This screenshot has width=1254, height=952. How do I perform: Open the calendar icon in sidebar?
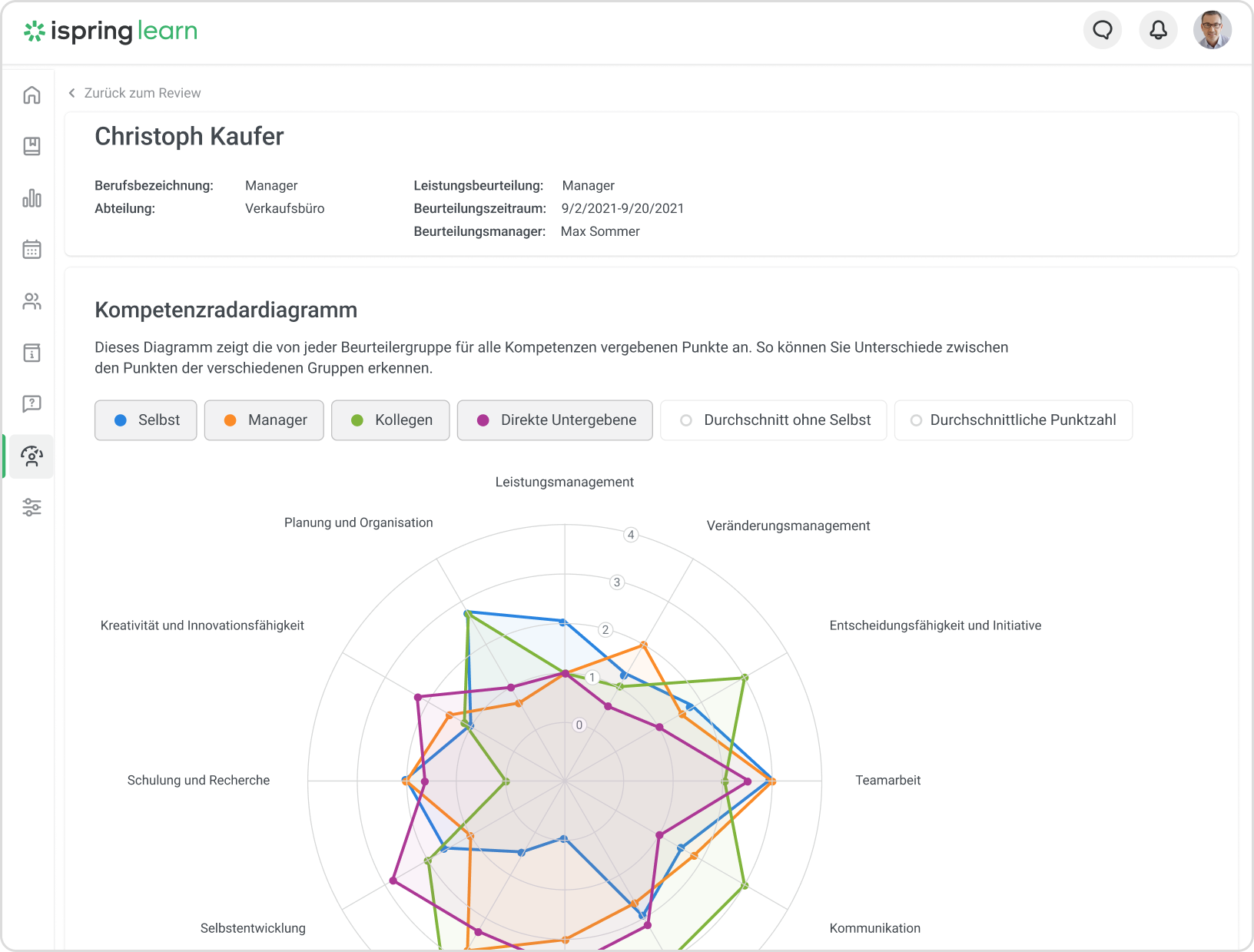(x=32, y=250)
